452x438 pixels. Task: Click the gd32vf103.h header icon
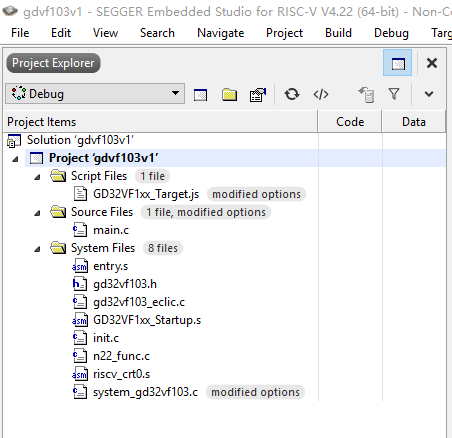pos(80,284)
